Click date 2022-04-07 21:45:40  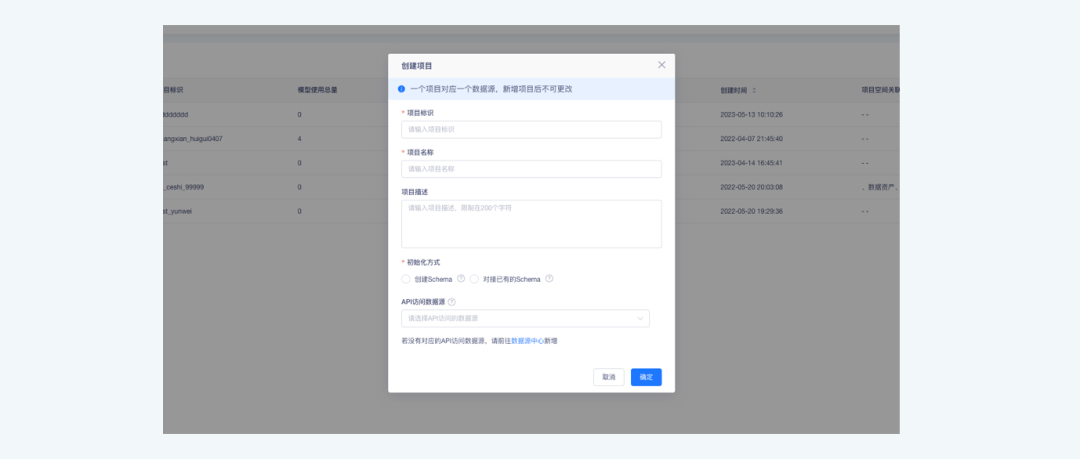(751, 139)
